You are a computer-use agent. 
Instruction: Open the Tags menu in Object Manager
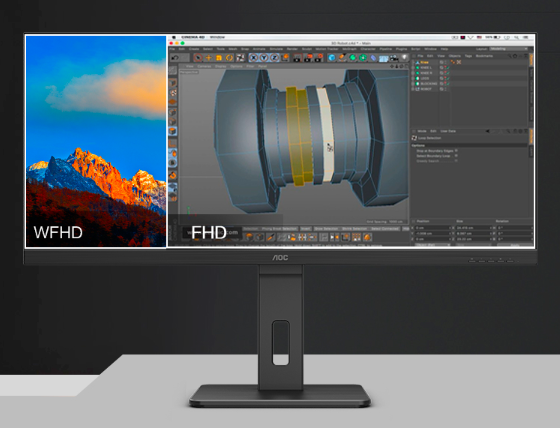tap(468, 56)
